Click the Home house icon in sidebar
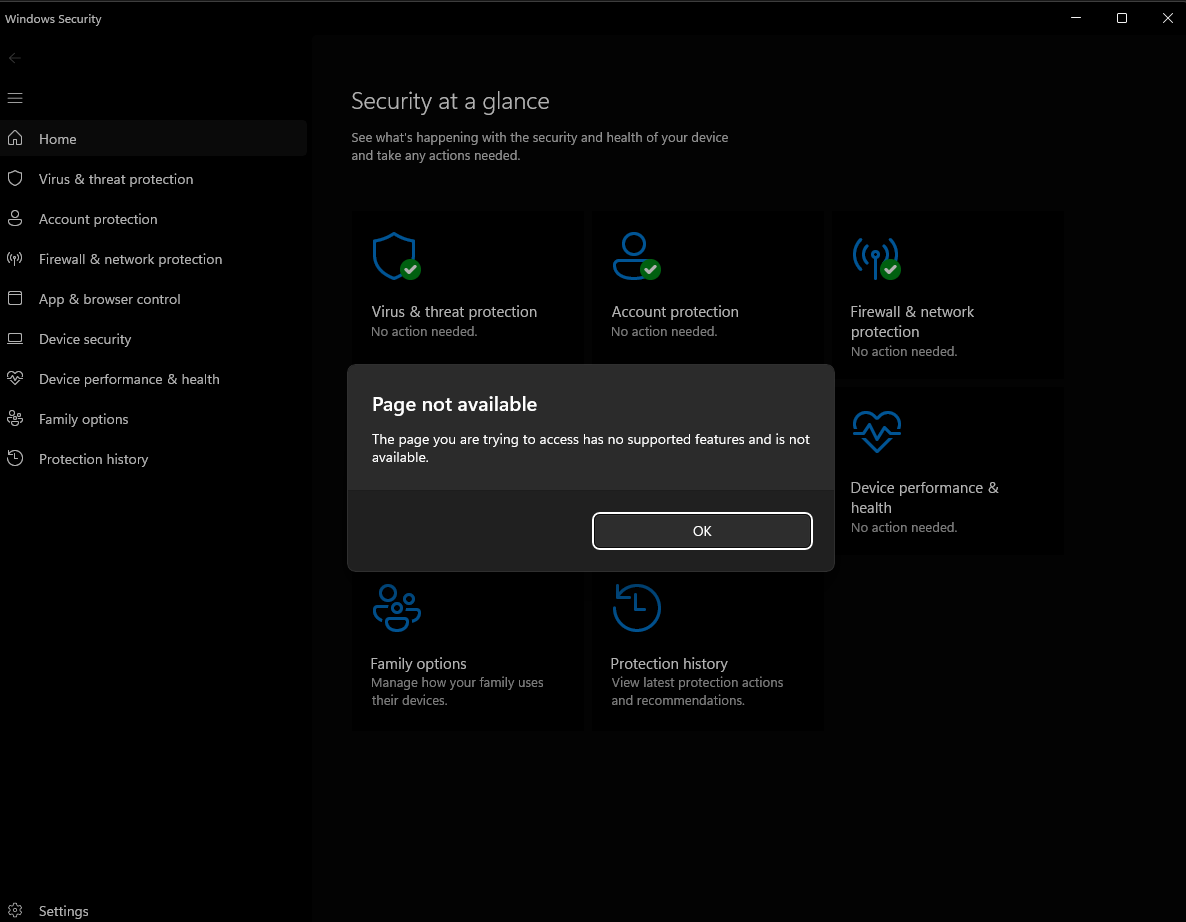The height and width of the screenshot is (922, 1186). click(15, 138)
